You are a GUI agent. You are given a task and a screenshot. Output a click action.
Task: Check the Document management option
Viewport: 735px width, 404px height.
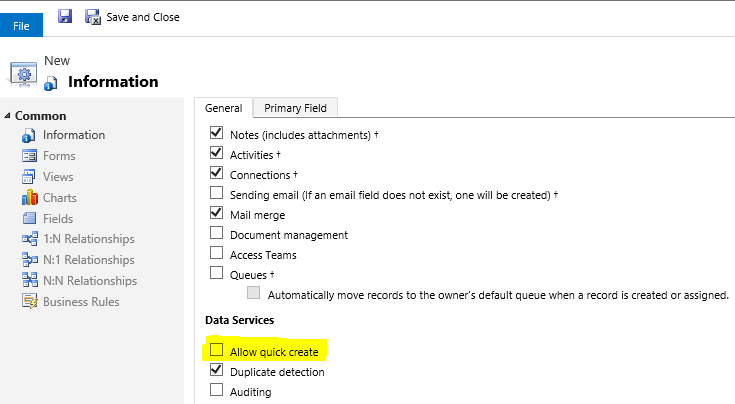(216, 235)
